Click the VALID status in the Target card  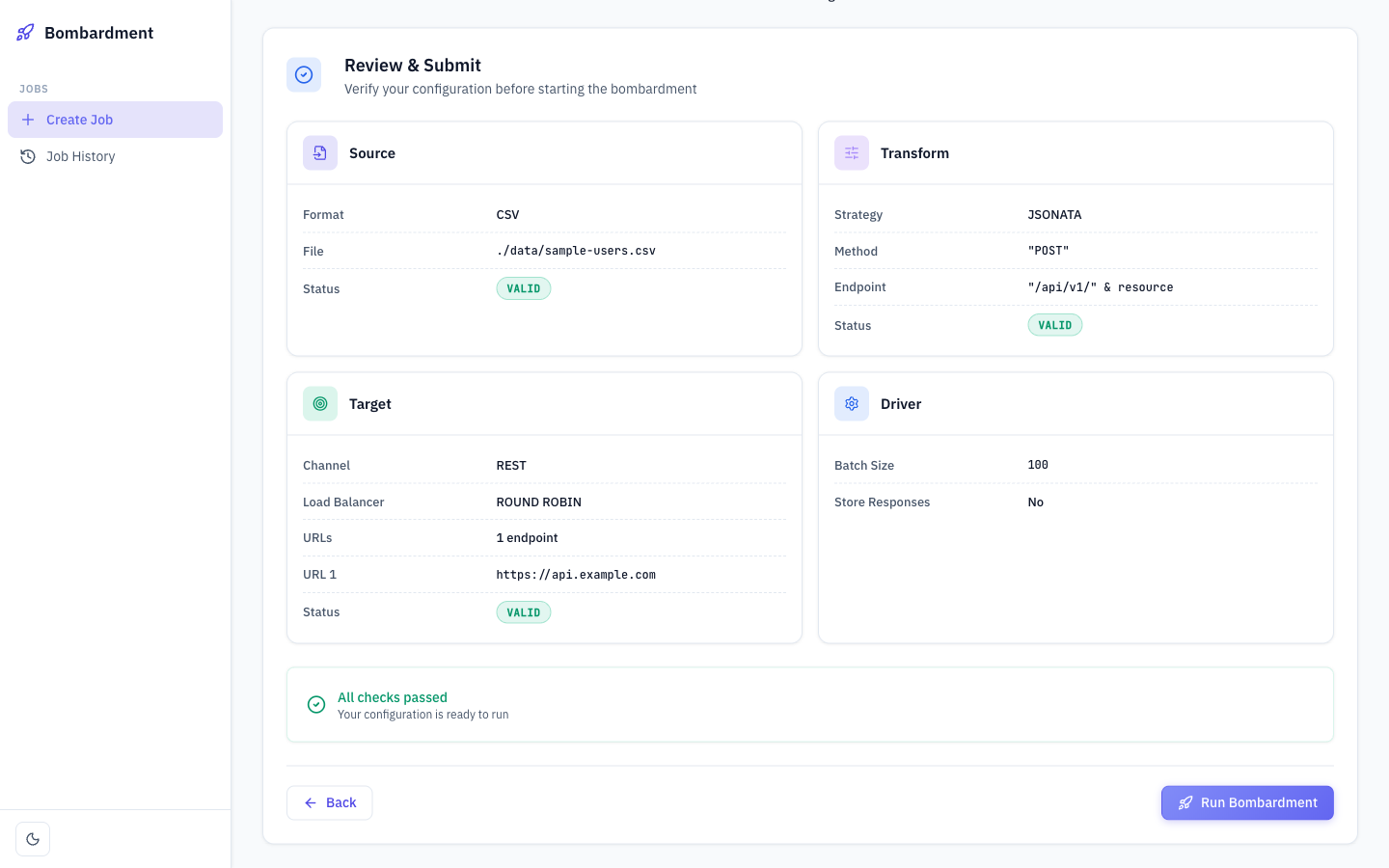click(523, 611)
